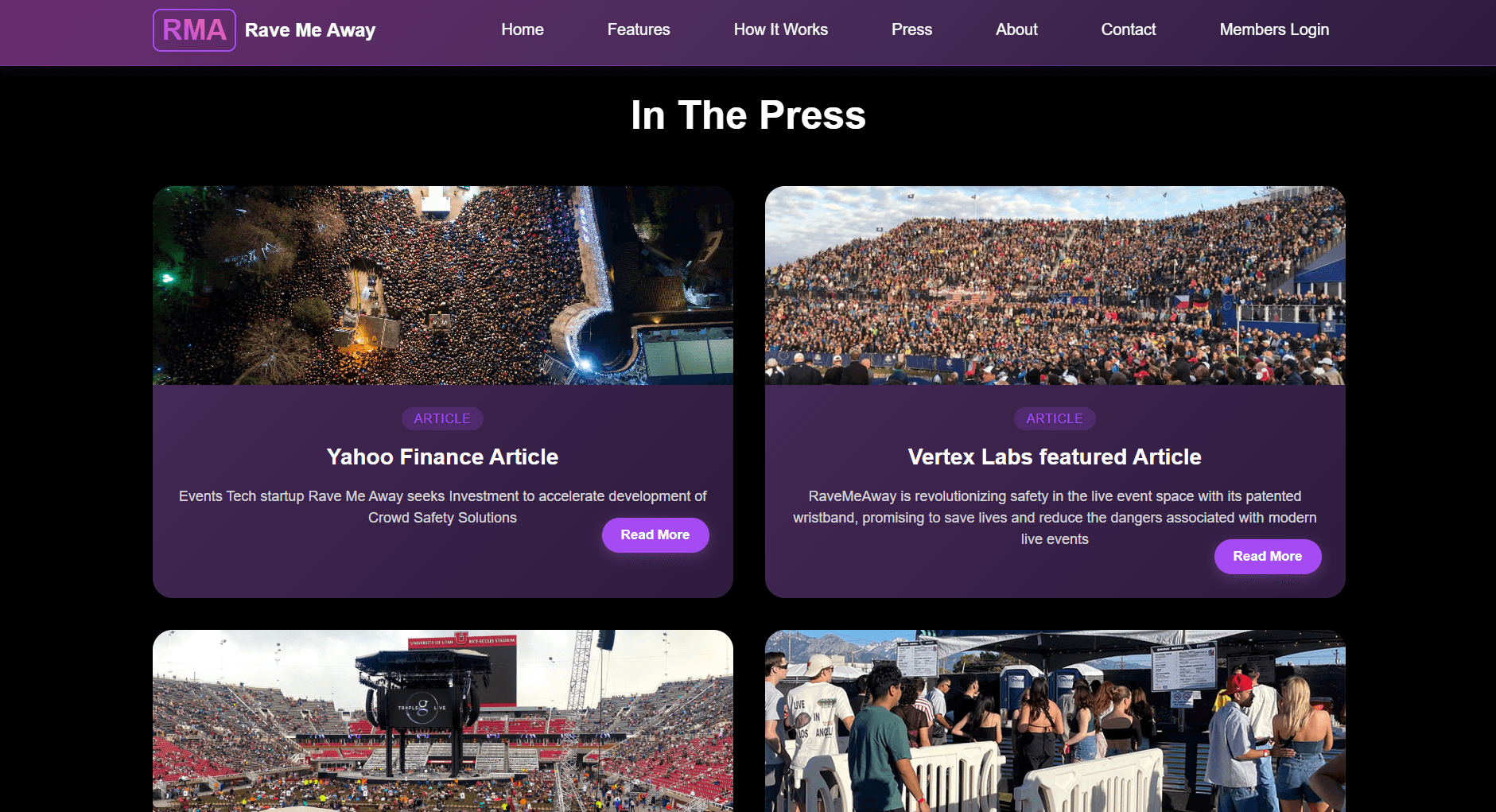The height and width of the screenshot is (812, 1496).
Task: Go to the Home menu item
Action: click(523, 29)
